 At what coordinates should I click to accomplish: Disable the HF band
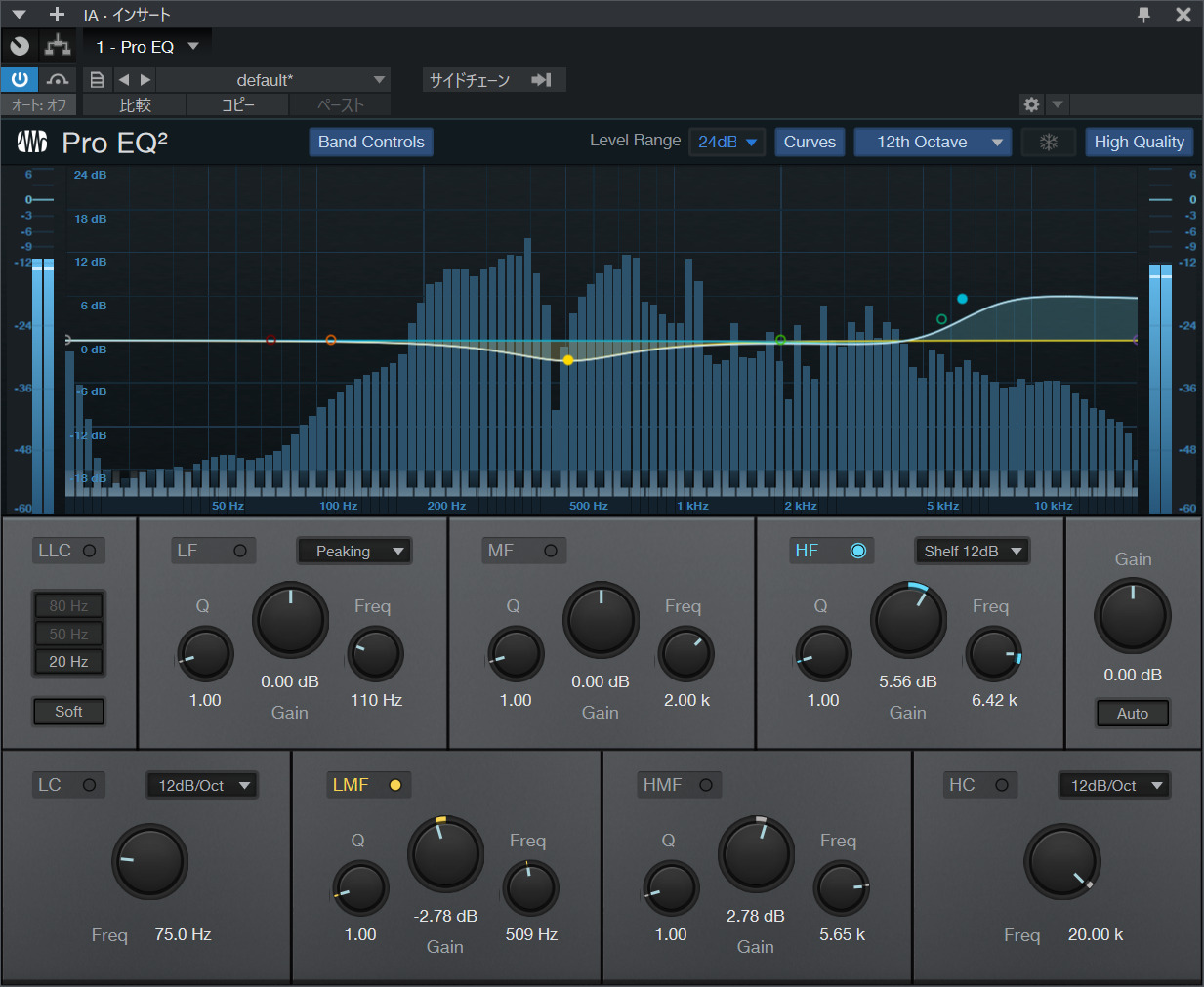[858, 551]
